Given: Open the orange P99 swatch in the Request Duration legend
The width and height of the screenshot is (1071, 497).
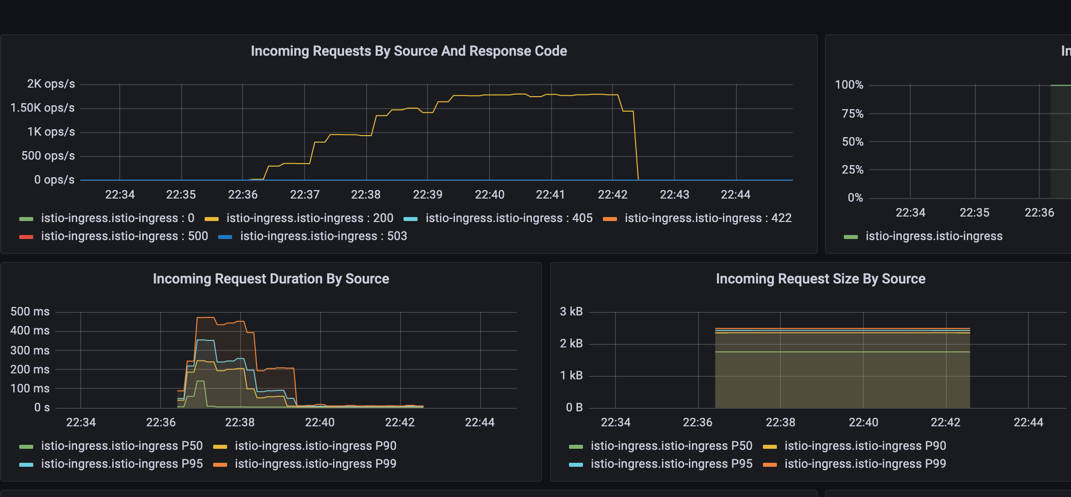Looking at the screenshot, I should click(221, 464).
